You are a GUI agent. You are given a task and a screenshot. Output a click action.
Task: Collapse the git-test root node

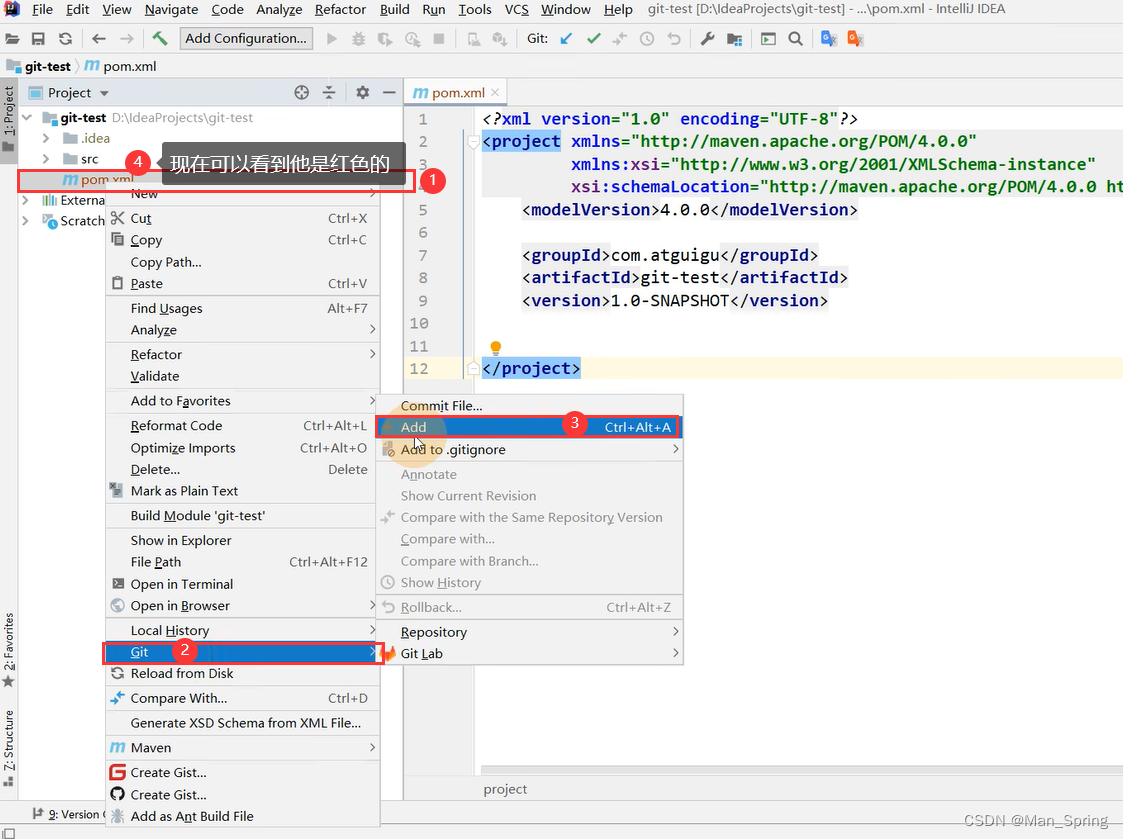point(27,118)
